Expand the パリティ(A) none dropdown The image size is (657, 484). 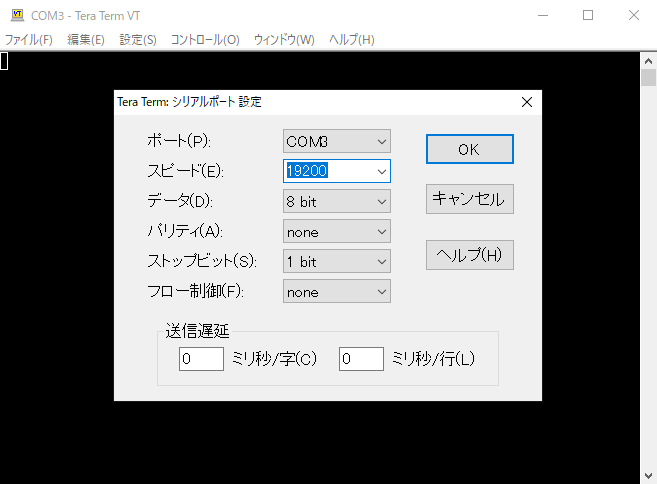point(337,231)
